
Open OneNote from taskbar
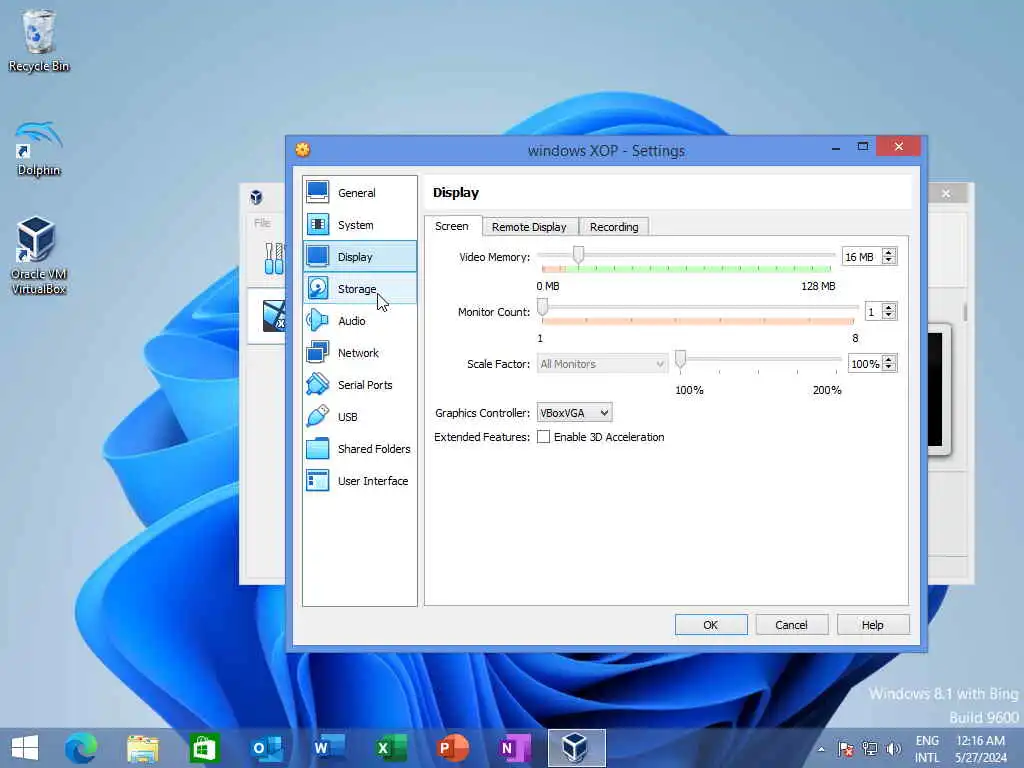pos(515,748)
